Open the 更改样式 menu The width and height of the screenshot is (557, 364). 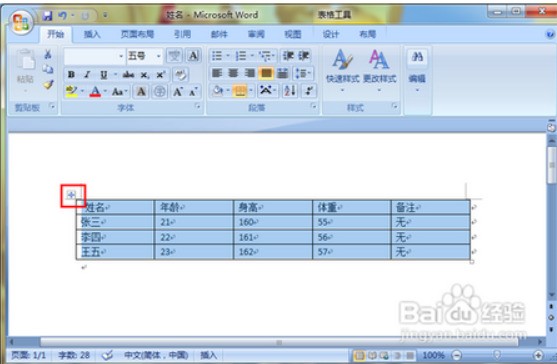tap(379, 70)
